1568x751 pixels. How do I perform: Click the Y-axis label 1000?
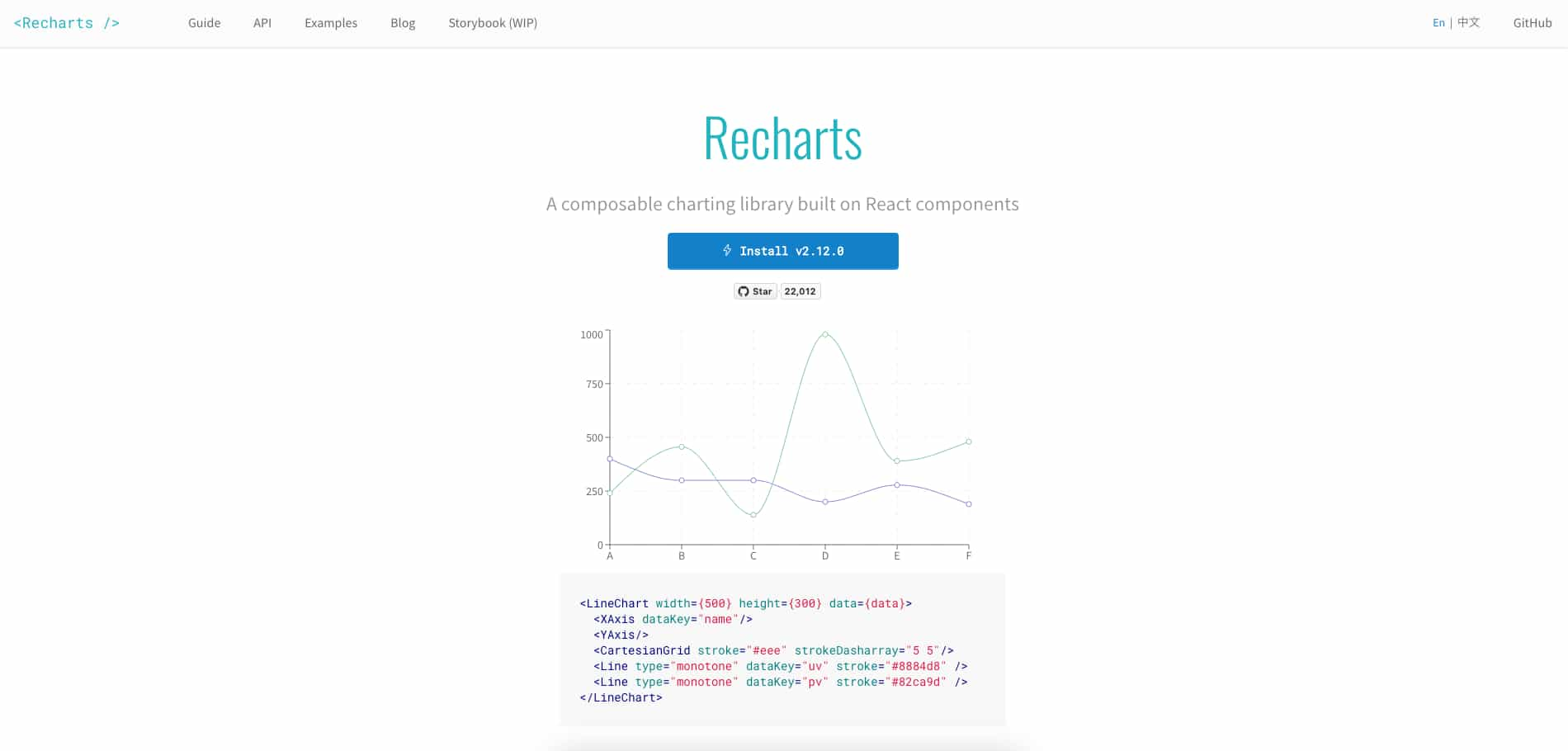click(592, 334)
